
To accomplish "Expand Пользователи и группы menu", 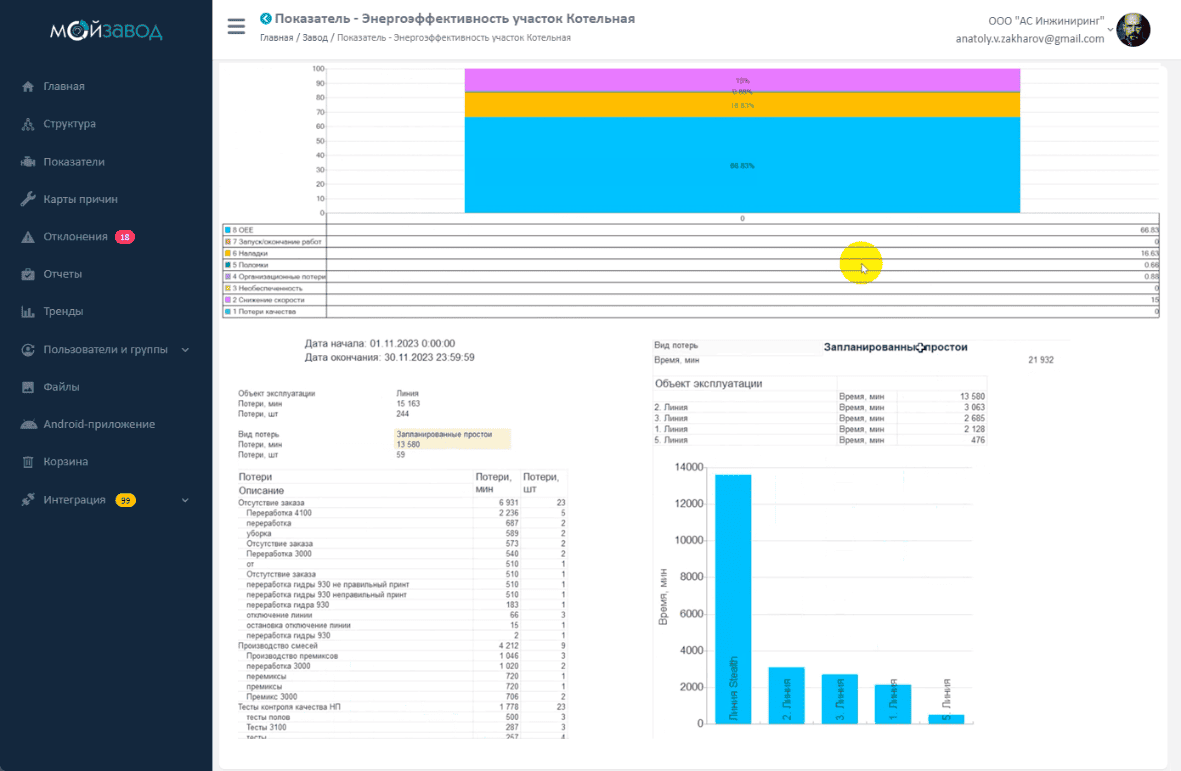I will coord(185,350).
